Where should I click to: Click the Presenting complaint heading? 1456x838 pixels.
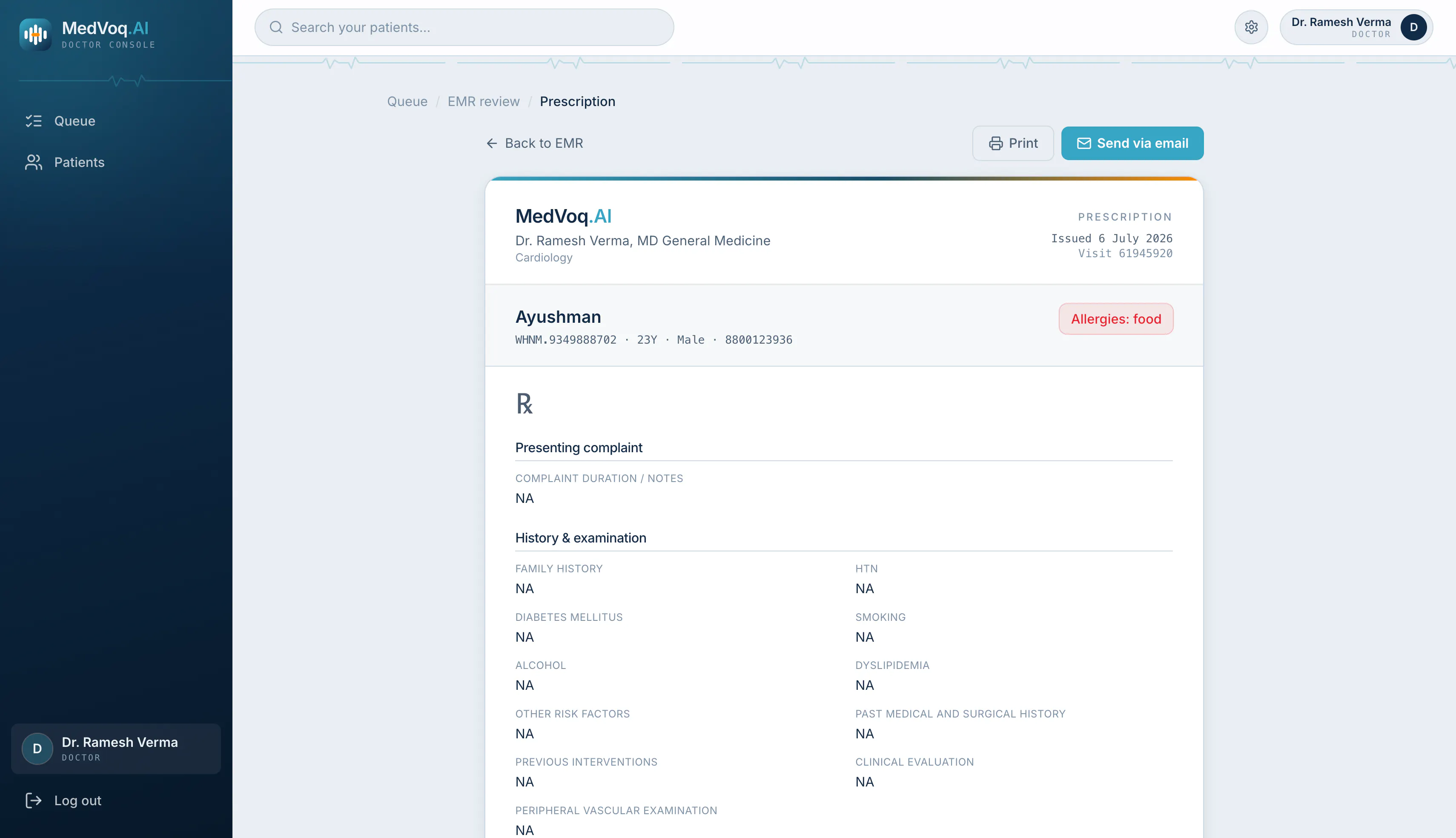[x=579, y=448]
